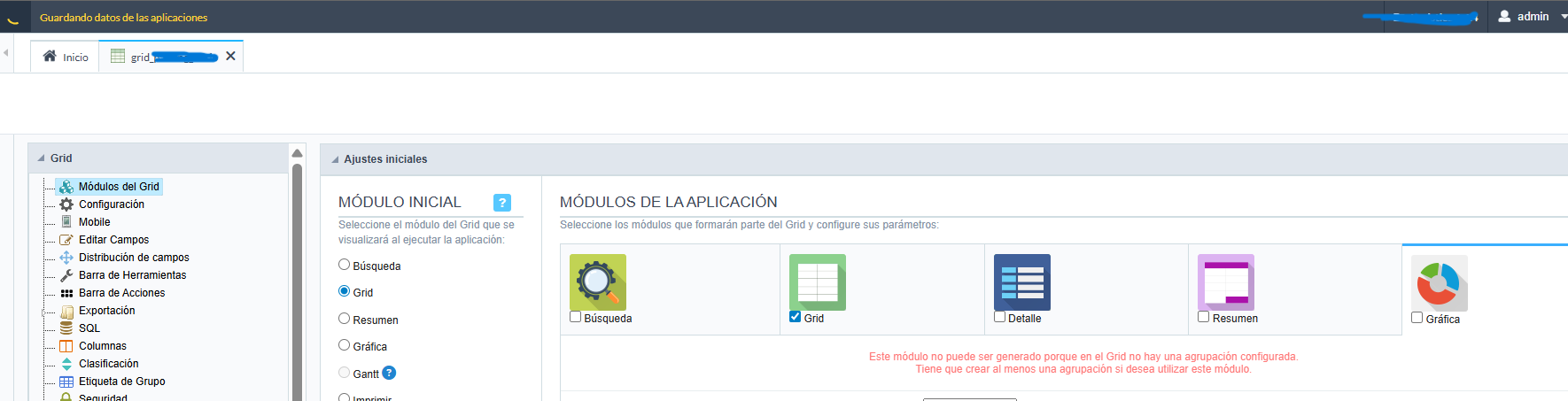Click the Gantt help question icon
This screenshot has height=401, width=1568.
389,374
